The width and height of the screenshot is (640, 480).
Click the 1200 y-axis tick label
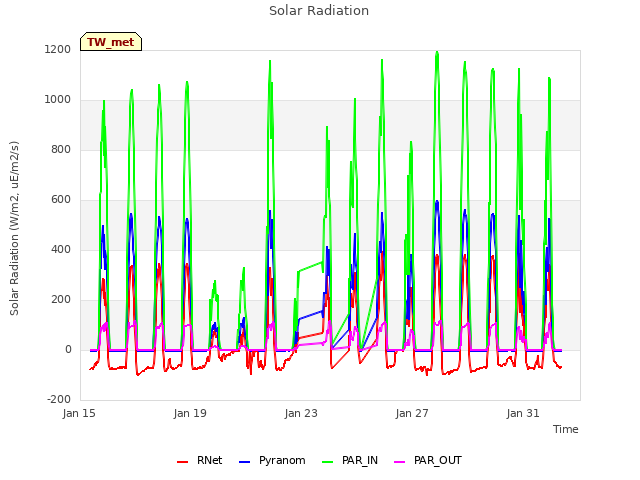coord(58,50)
